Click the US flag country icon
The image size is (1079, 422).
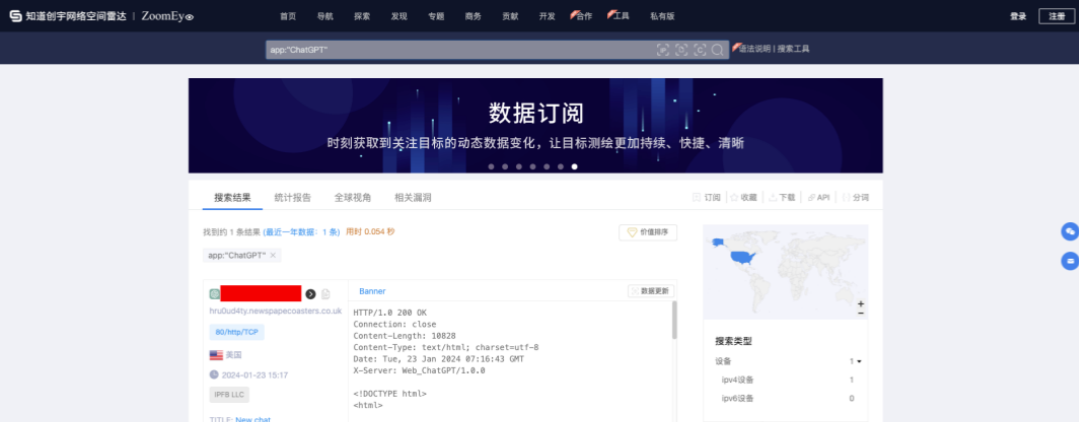click(x=216, y=355)
